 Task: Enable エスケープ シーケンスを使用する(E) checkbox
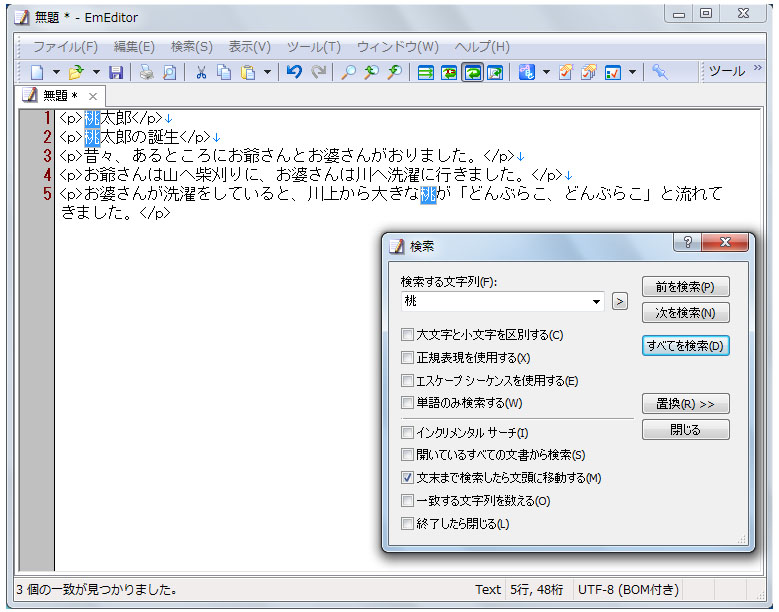click(407, 381)
